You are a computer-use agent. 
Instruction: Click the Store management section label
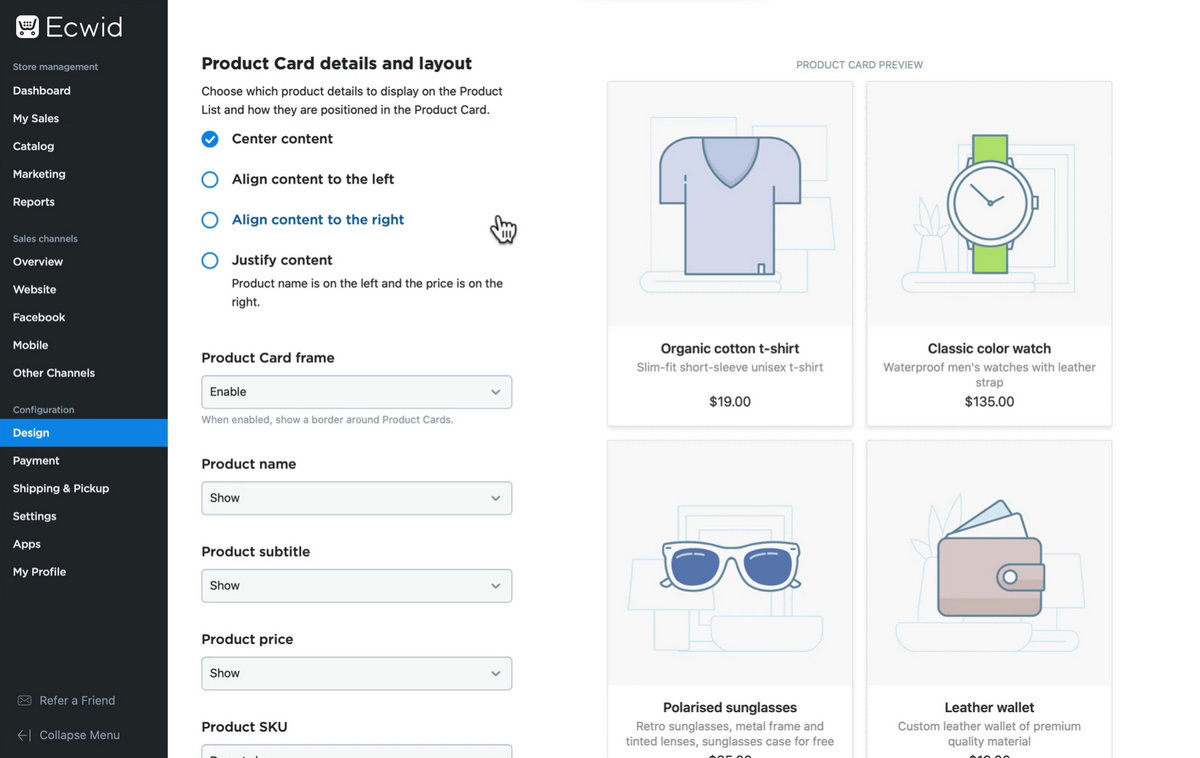coord(55,67)
